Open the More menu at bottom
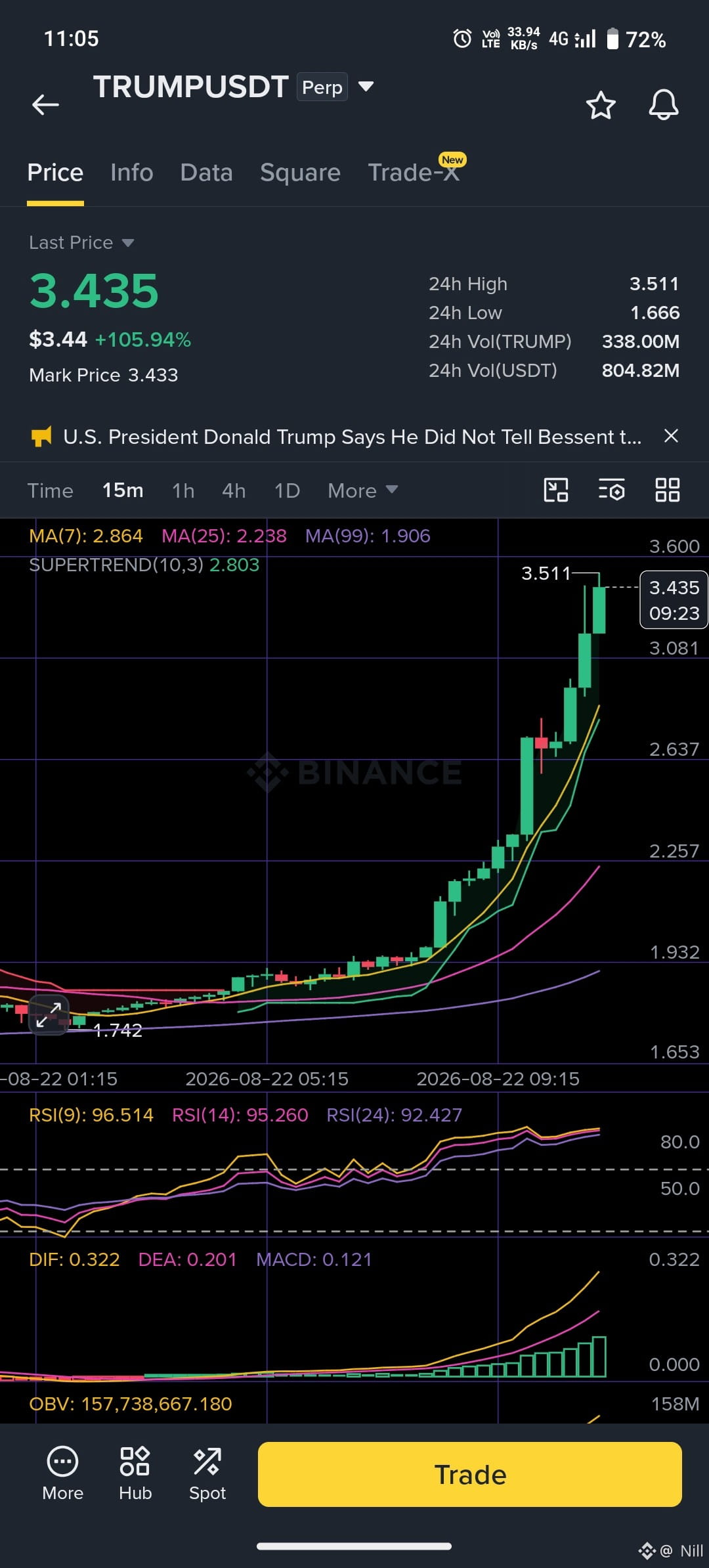 pos(62,1473)
